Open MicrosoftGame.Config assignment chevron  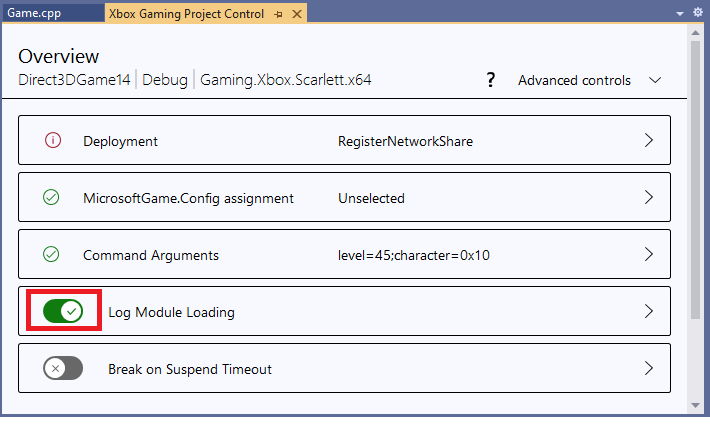click(649, 197)
